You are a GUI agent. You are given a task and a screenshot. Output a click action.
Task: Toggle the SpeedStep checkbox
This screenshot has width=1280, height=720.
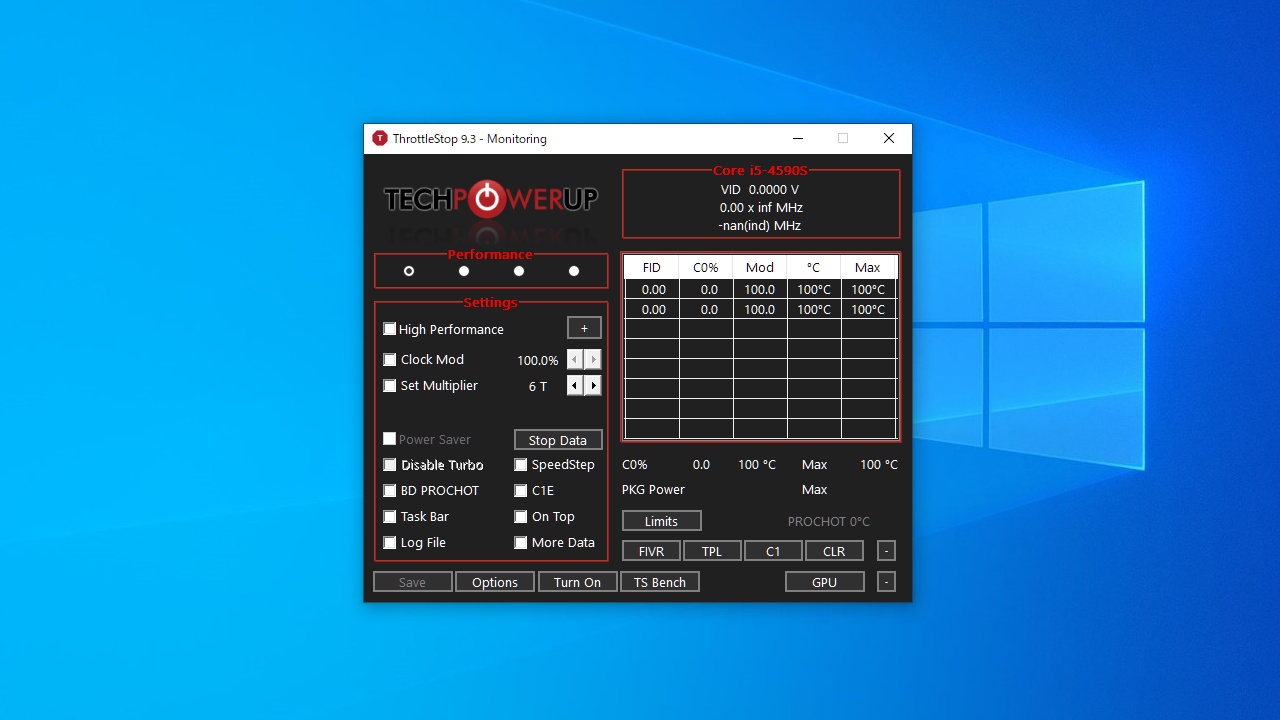pyautogui.click(x=521, y=465)
